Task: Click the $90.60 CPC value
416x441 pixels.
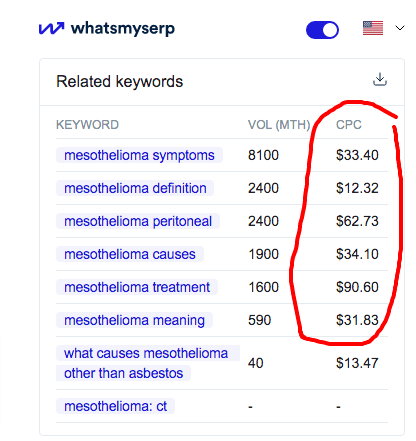Action: [357, 287]
